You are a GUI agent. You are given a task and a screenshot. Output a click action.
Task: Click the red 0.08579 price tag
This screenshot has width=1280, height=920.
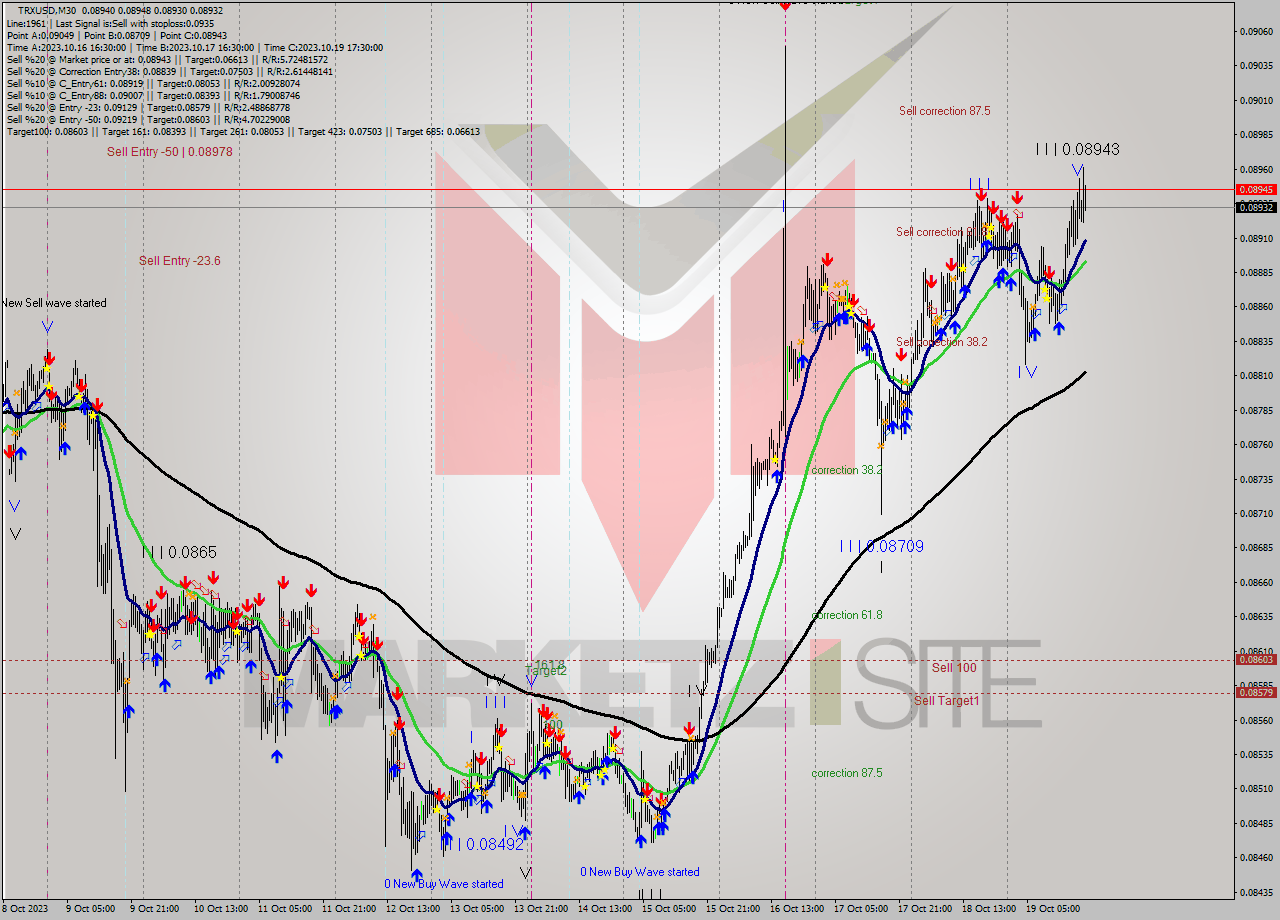tap(1256, 692)
